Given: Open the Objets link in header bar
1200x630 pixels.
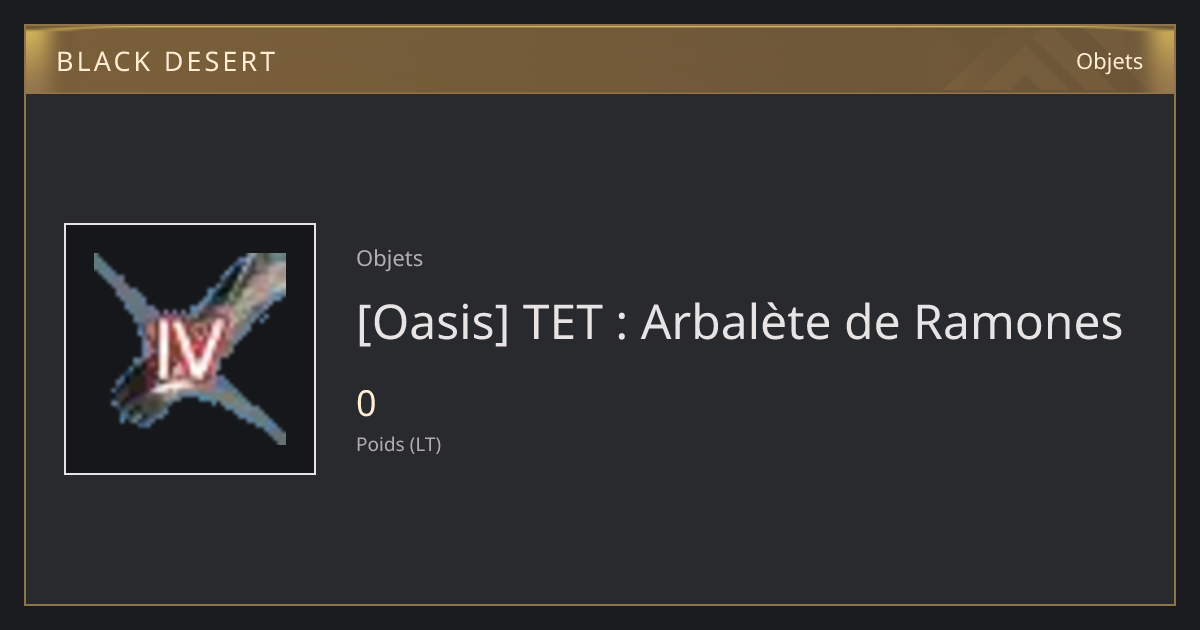Looking at the screenshot, I should pyautogui.click(x=1109, y=61).
